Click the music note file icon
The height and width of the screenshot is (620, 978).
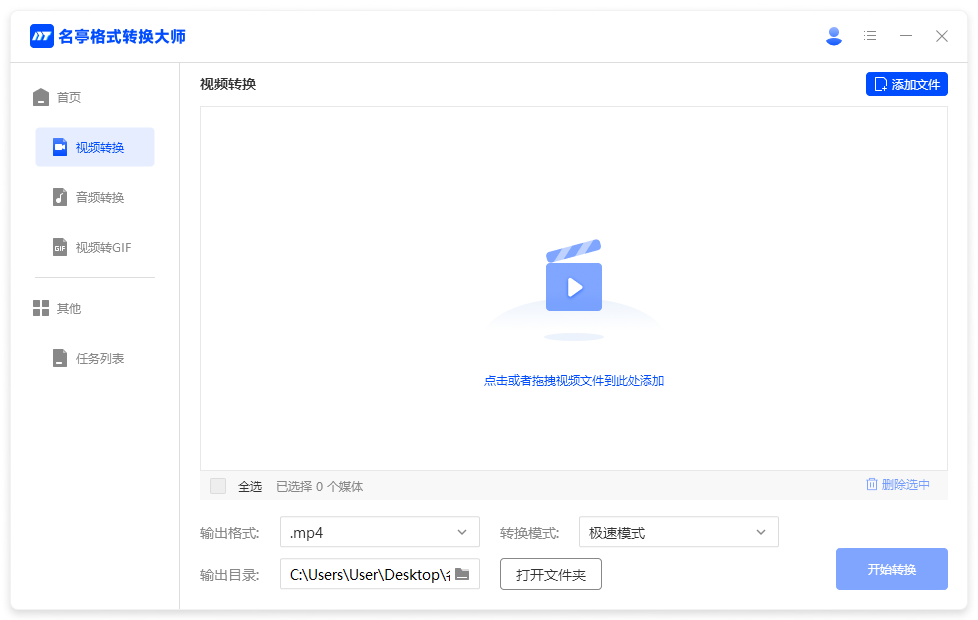pyautogui.click(x=60, y=197)
